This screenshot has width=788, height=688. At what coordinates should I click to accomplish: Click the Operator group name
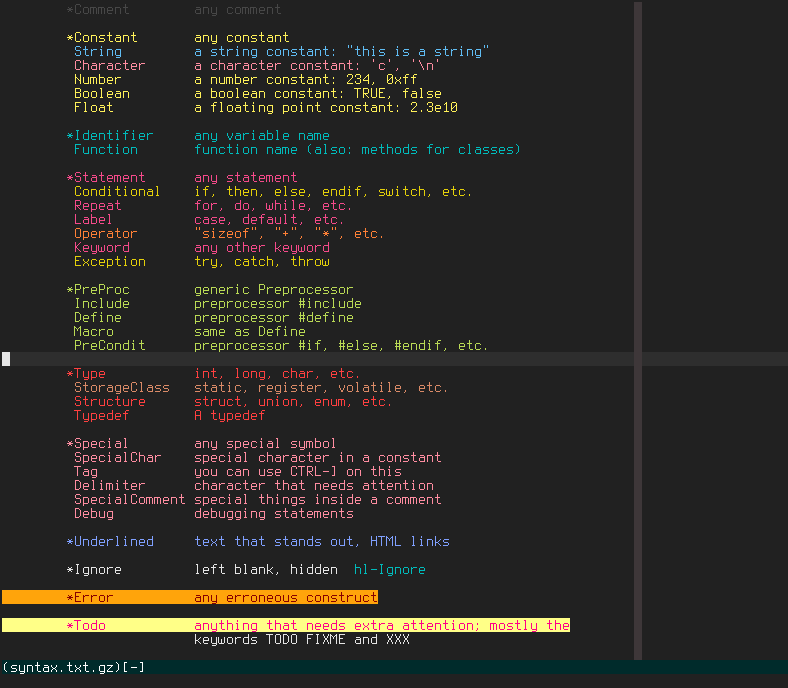pos(106,234)
